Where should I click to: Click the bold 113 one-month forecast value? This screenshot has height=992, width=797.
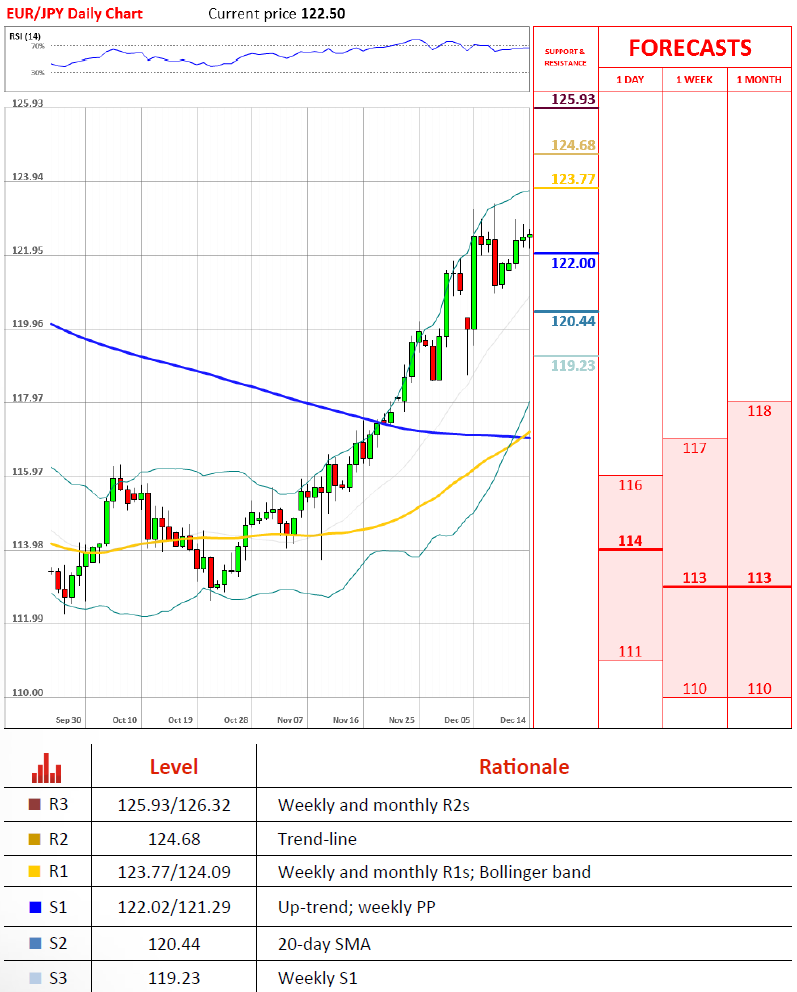[759, 578]
